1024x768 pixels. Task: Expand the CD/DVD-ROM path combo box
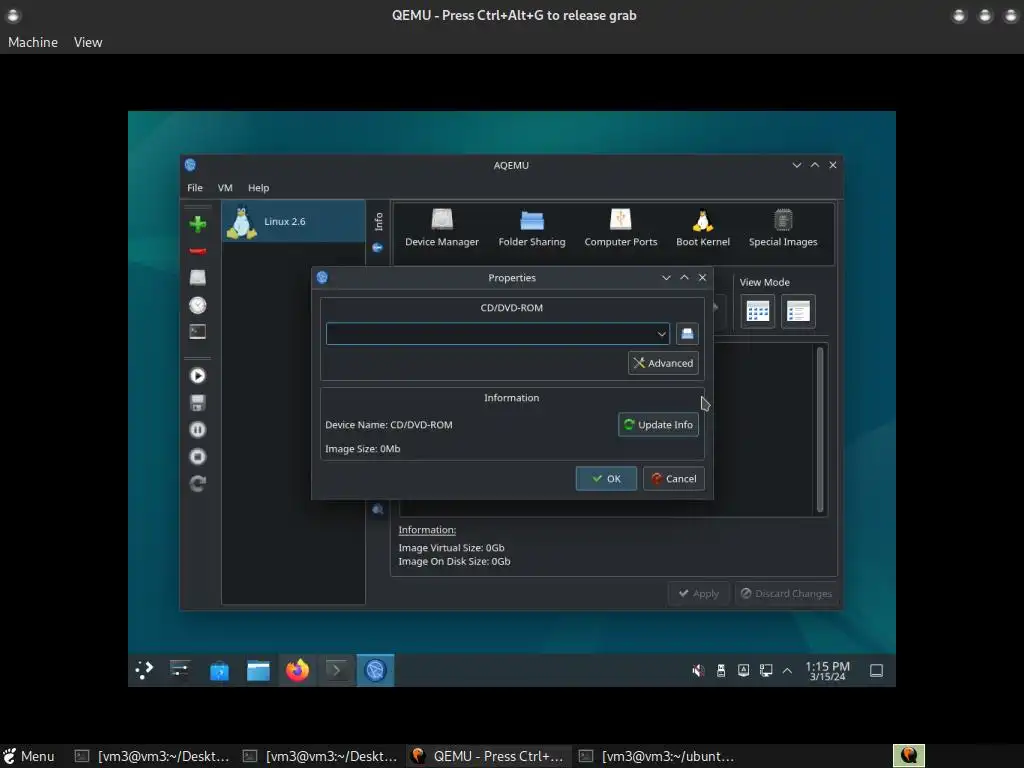tap(661, 334)
